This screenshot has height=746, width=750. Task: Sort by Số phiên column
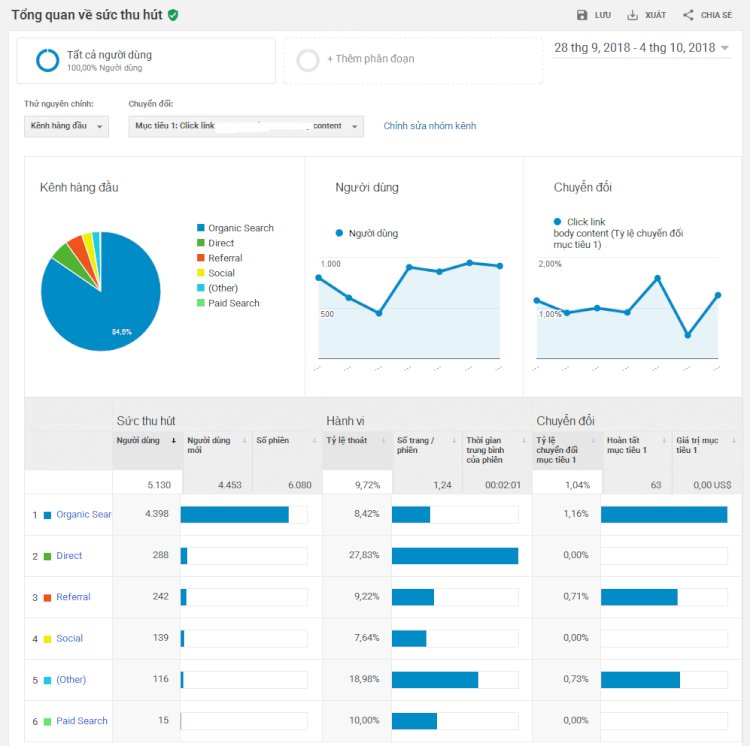tap(314, 440)
